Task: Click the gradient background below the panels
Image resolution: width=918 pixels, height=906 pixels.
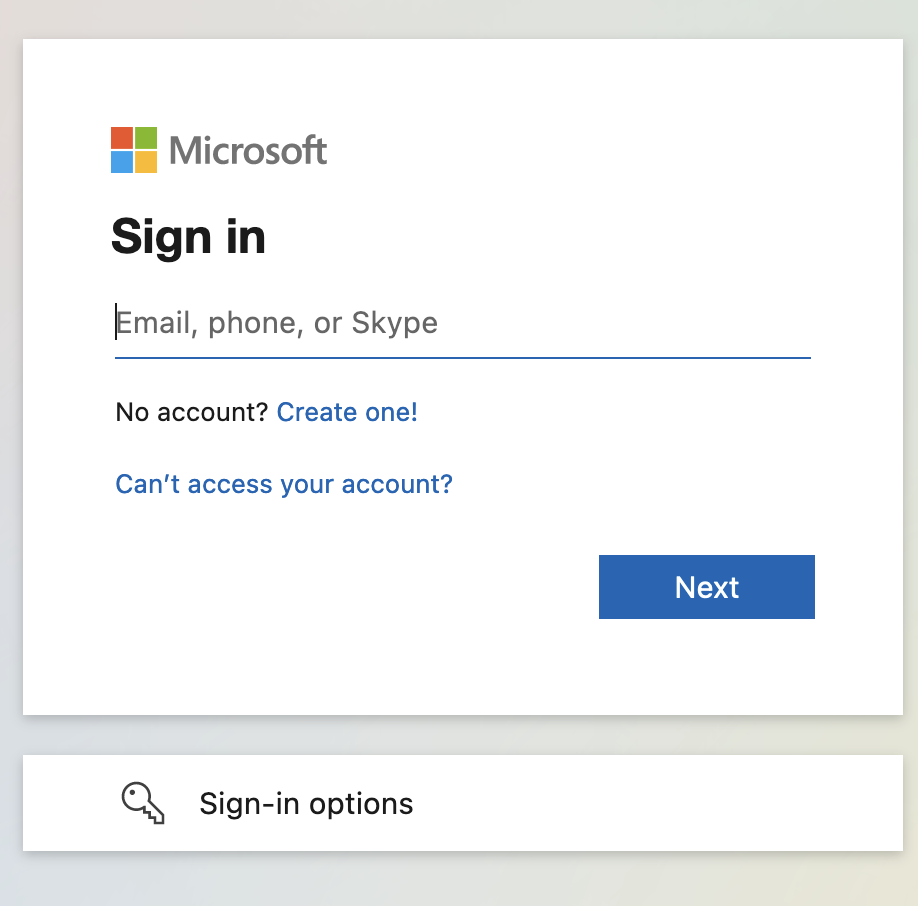Action: [x=460, y=880]
